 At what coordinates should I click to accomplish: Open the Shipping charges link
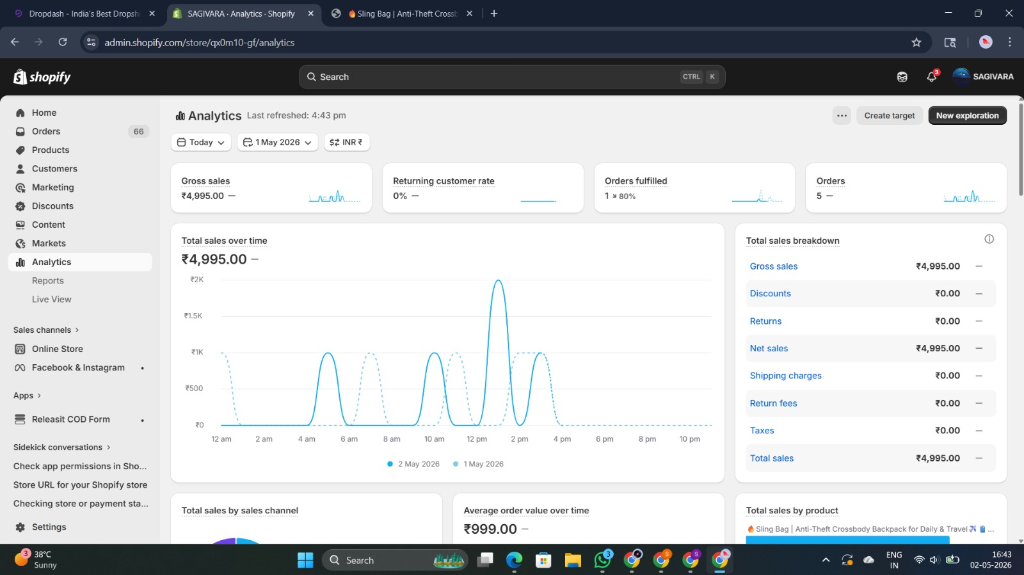786,376
